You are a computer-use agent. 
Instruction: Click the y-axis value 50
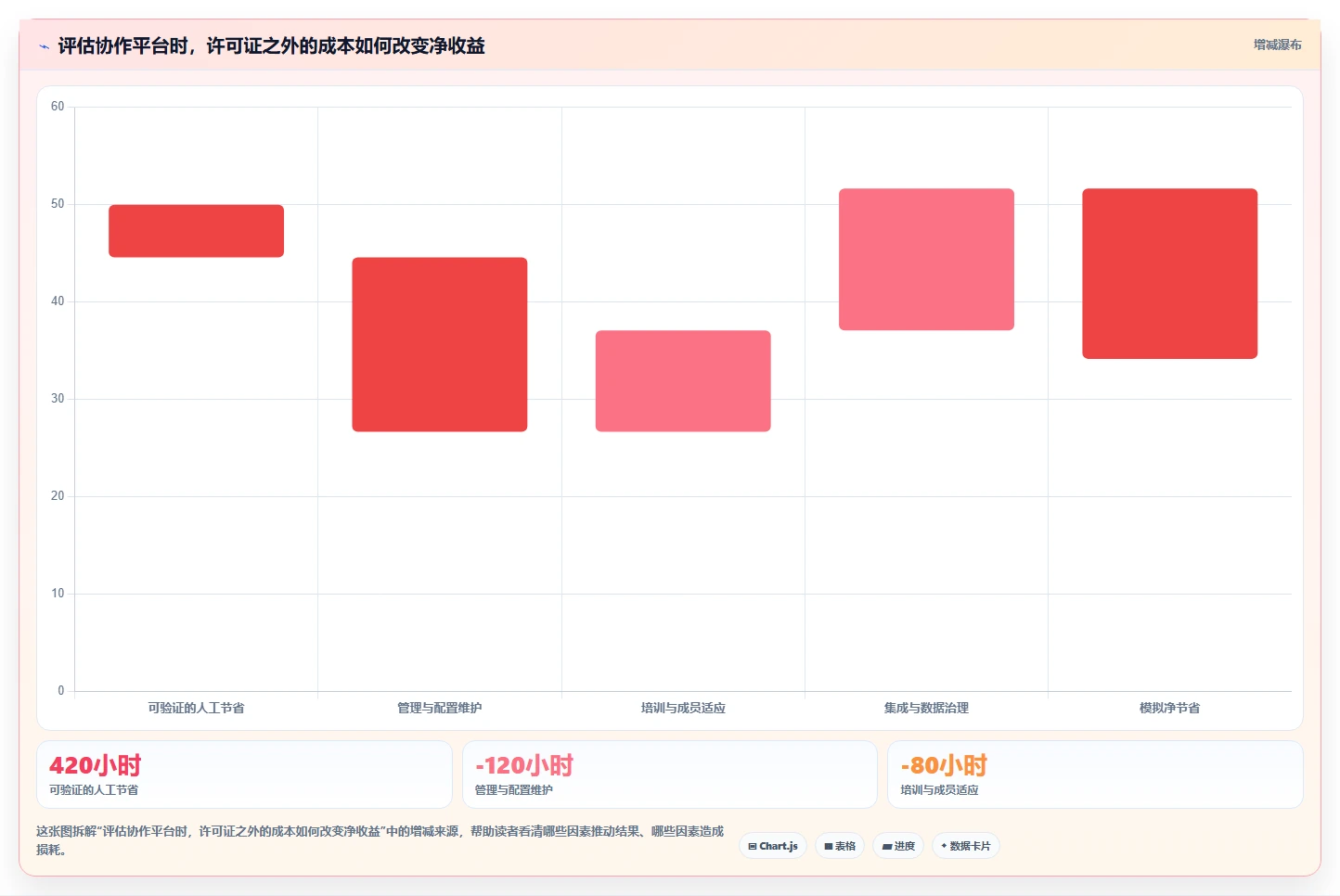tap(58, 204)
